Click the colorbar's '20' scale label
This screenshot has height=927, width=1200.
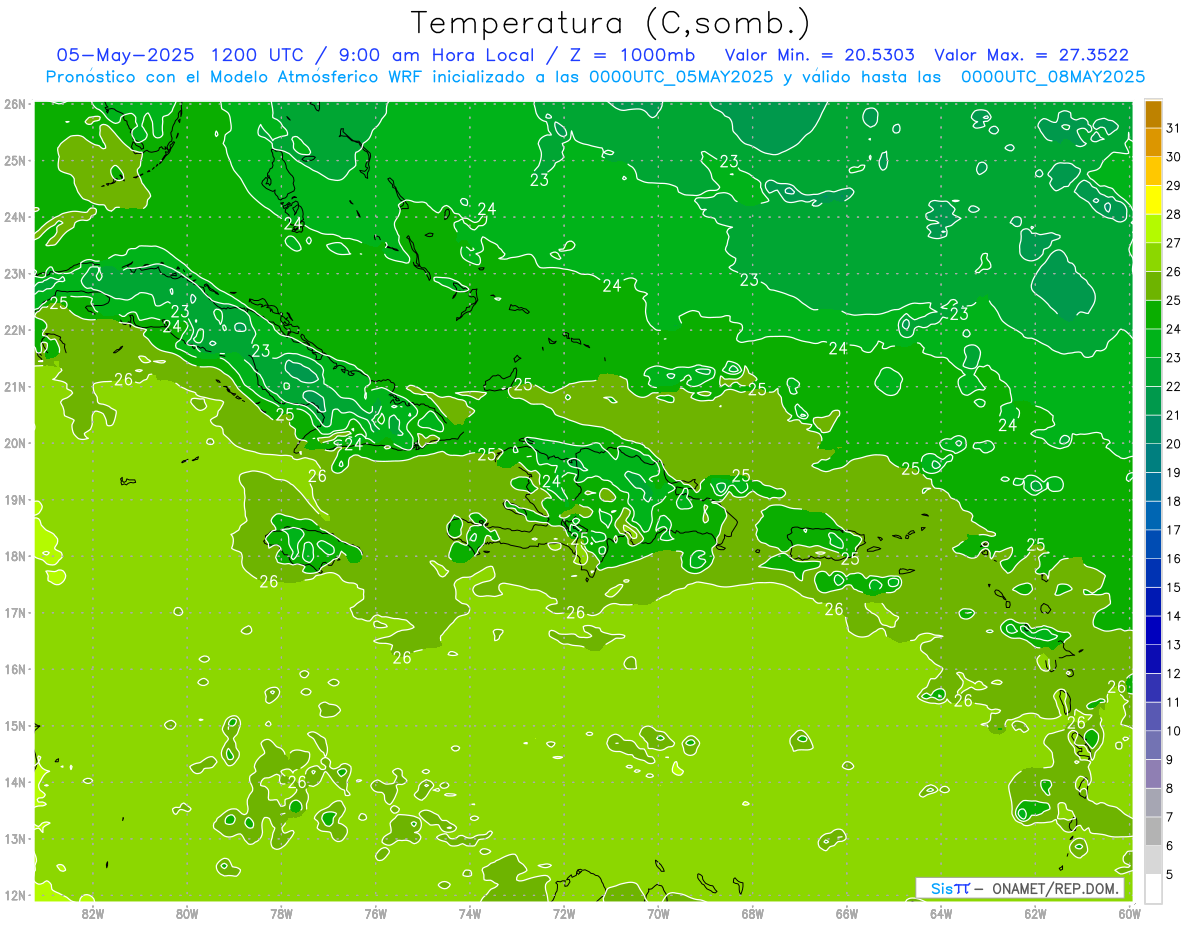[1174, 444]
